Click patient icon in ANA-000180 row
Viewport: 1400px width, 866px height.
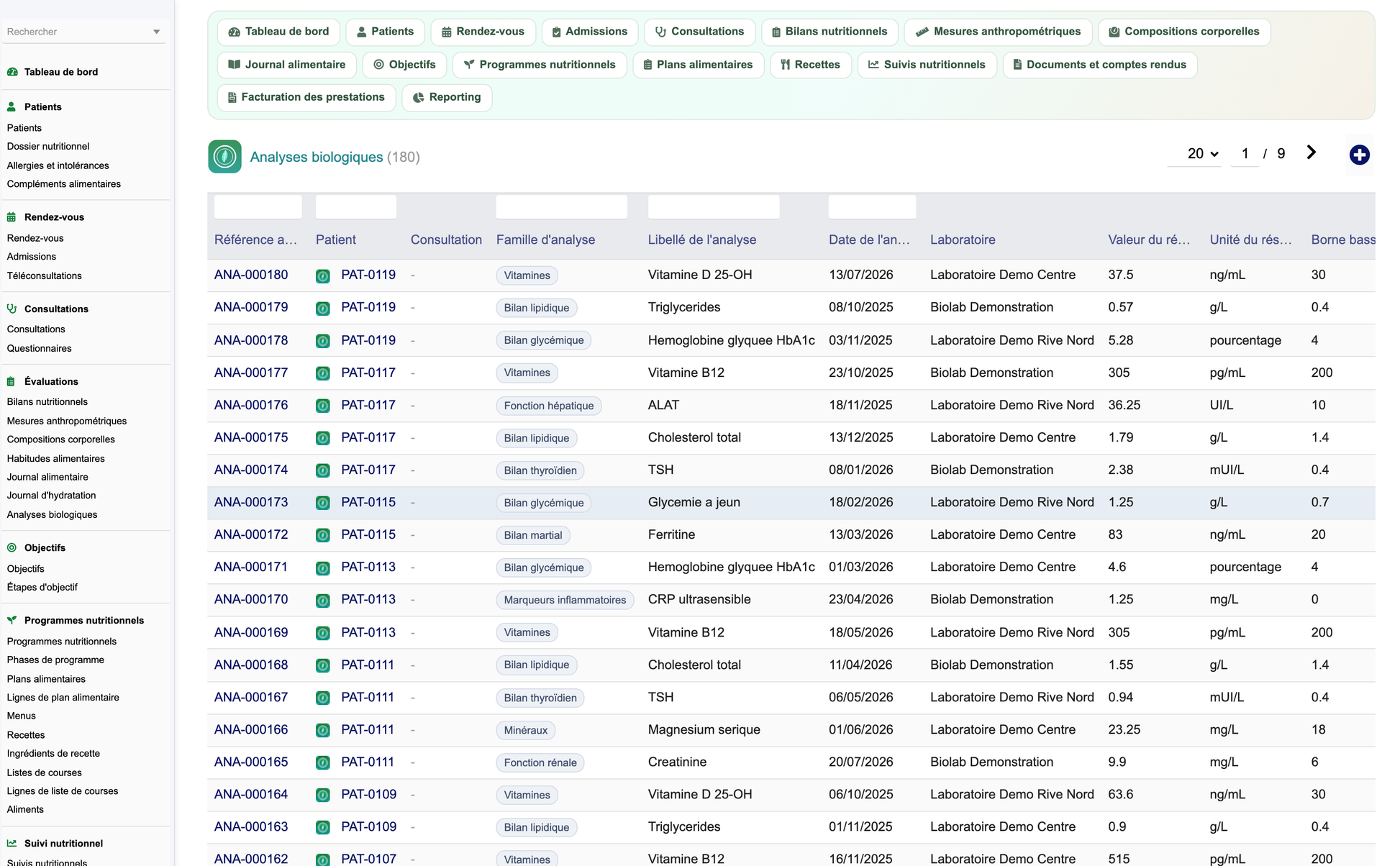pyautogui.click(x=323, y=275)
